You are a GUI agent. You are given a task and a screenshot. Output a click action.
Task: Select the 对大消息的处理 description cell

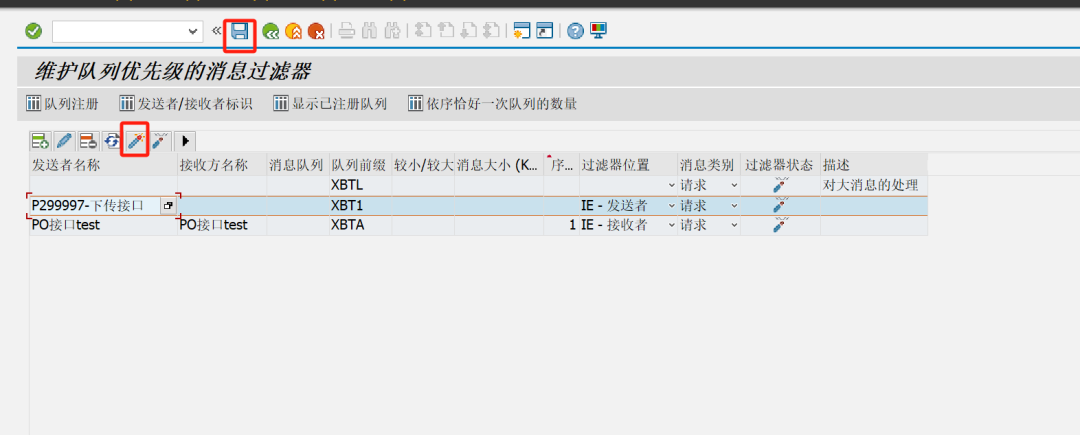tap(873, 185)
